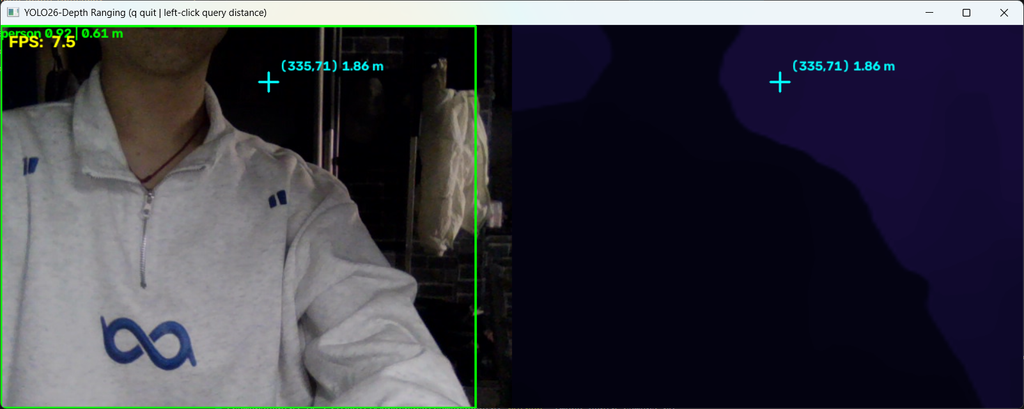This screenshot has width=1024, height=409.
Task: Close the YOLO26-Depth Ranging window
Action: pos(1004,12)
